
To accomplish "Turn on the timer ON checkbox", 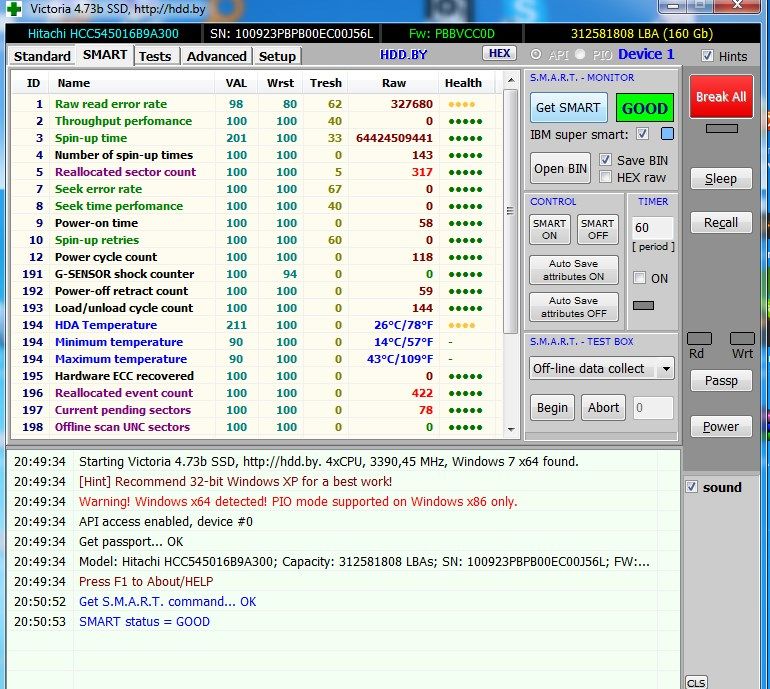I will click(639, 278).
